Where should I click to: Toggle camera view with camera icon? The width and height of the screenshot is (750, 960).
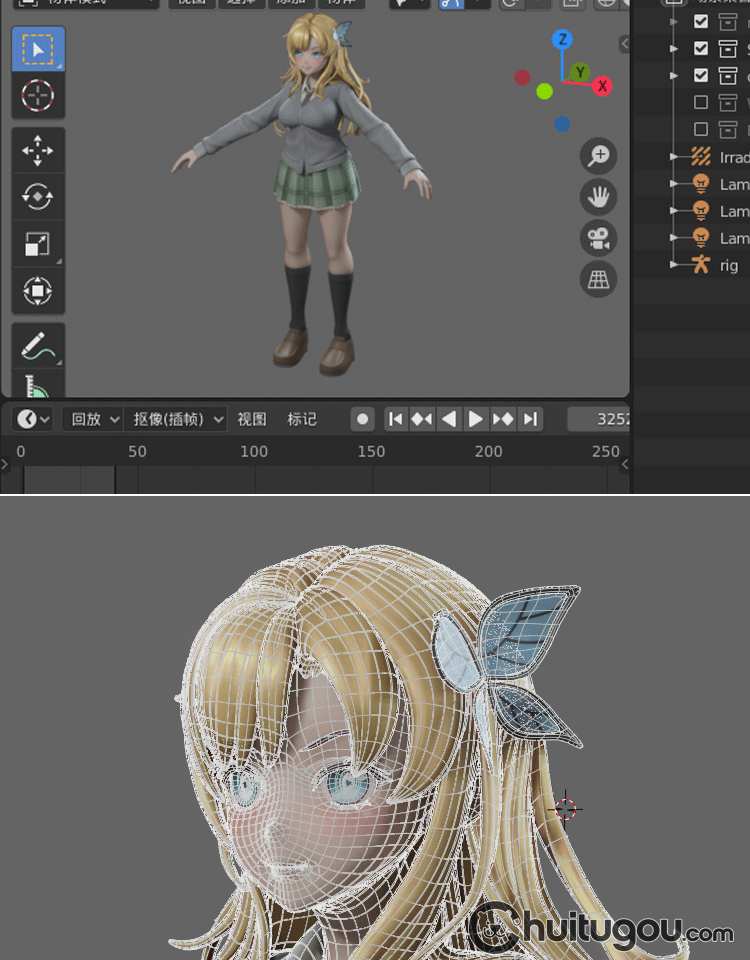point(598,238)
